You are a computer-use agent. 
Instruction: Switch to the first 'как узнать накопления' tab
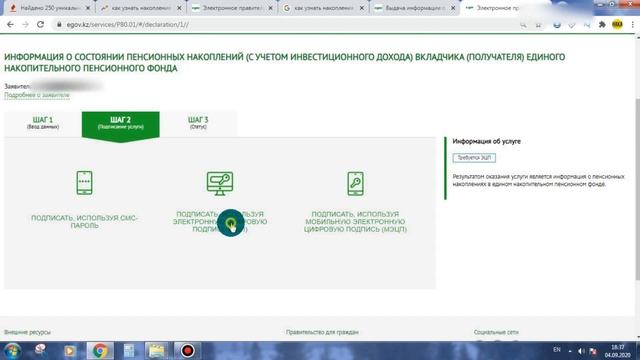141,8
